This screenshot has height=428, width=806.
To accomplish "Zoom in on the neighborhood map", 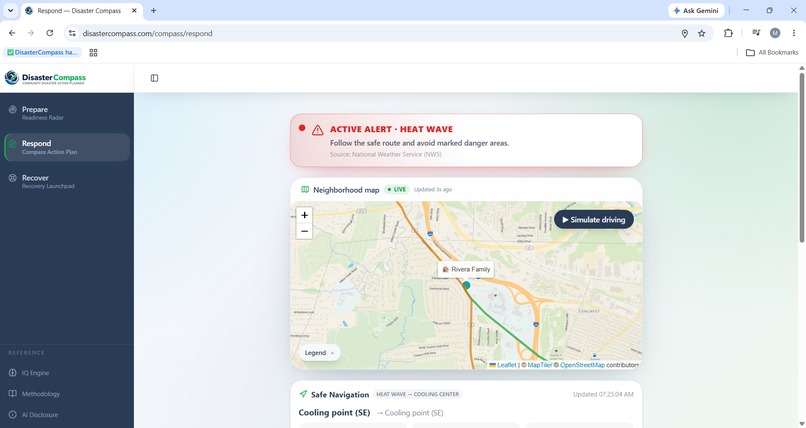I will [304, 215].
